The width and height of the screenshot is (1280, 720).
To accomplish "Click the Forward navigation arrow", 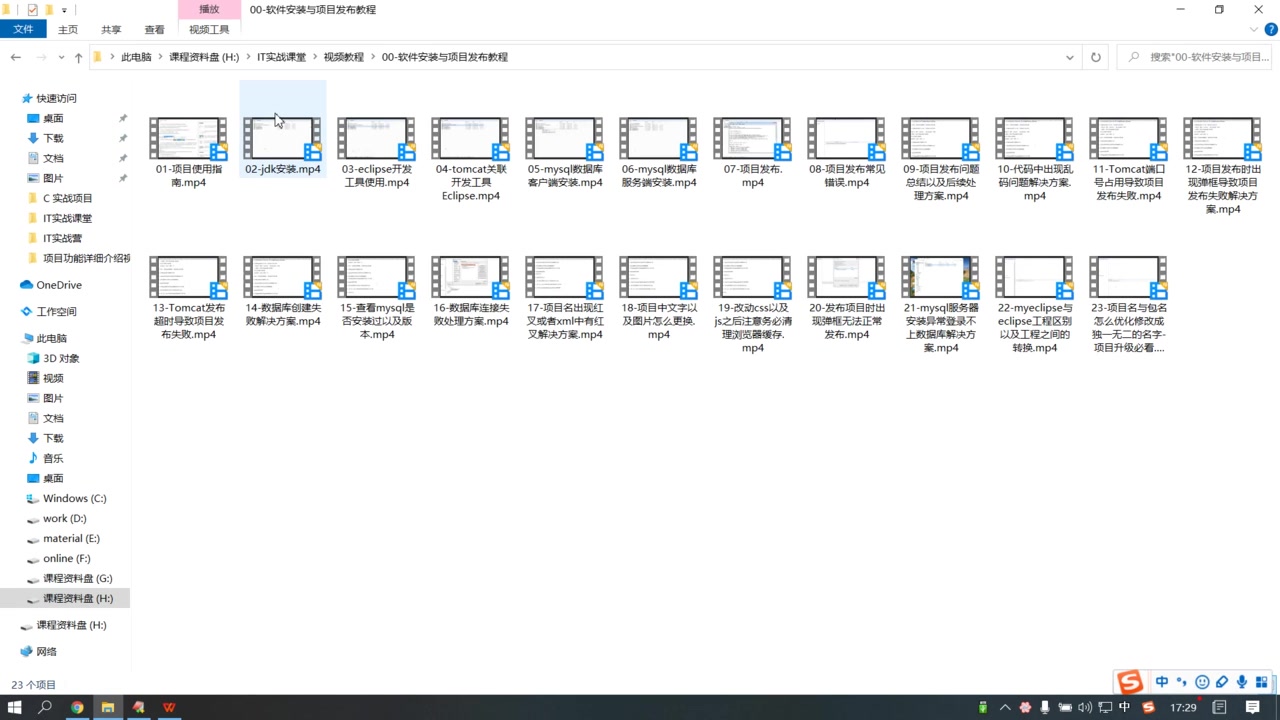I will (x=41, y=57).
